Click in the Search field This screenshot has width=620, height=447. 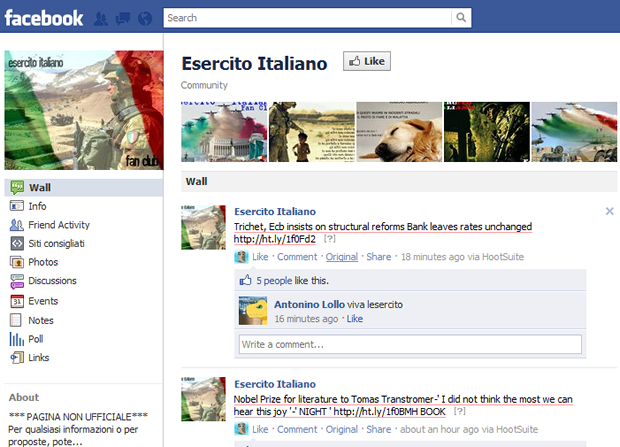click(x=307, y=18)
